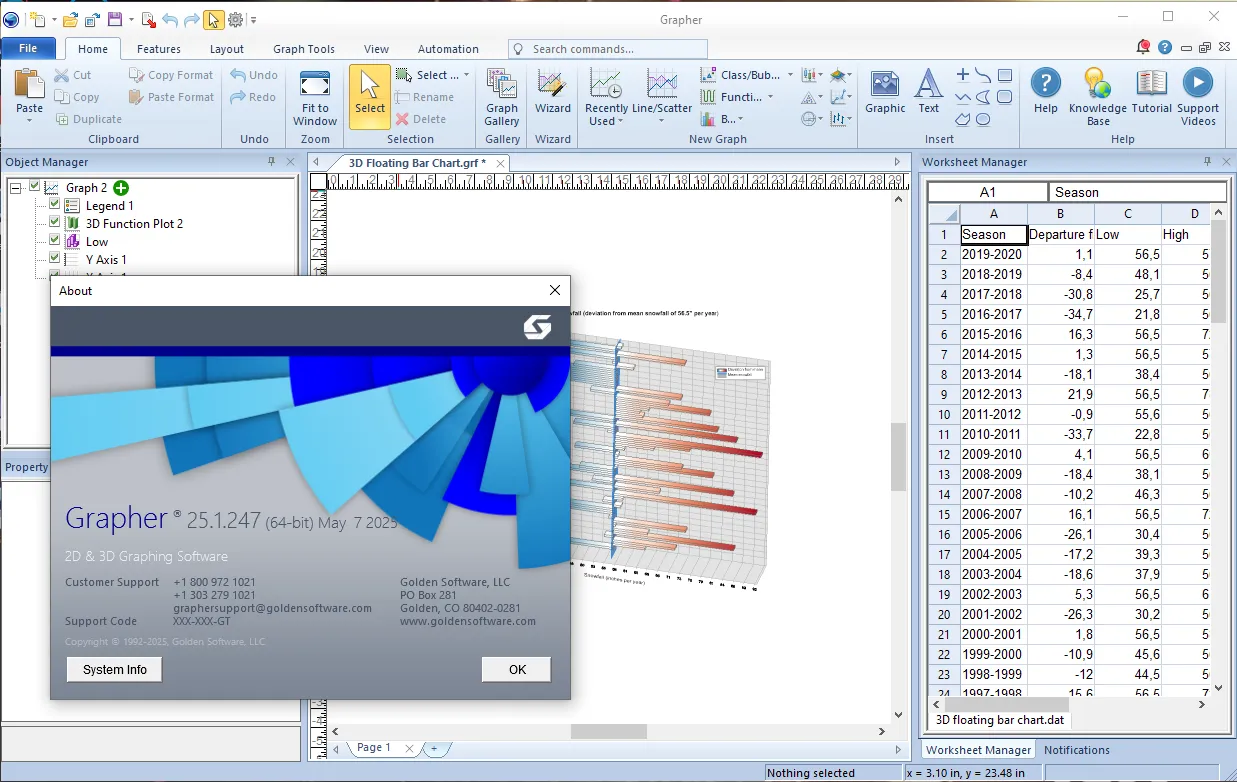Viewport: 1237px width, 782px height.
Task: Open the Graph Gallery
Action: 502,97
